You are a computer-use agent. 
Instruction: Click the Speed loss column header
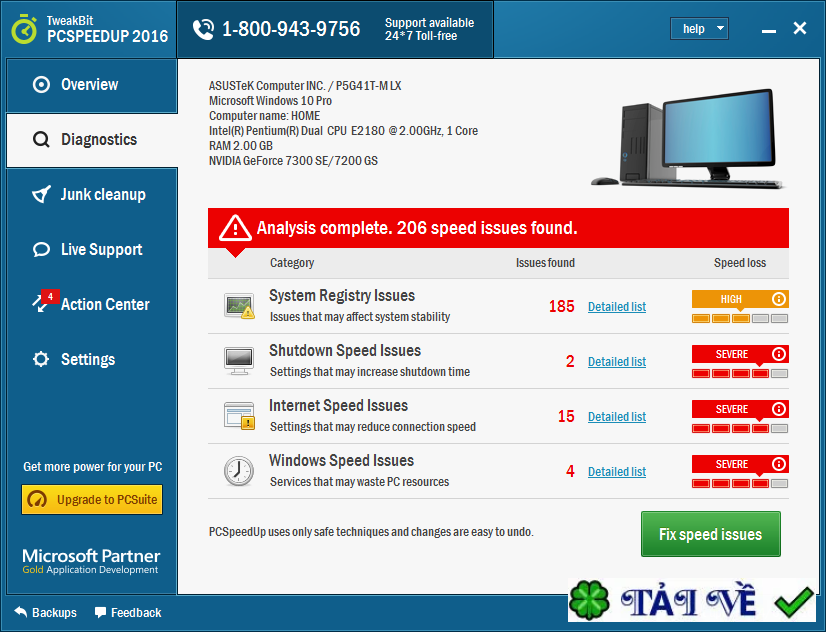pyautogui.click(x=740, y=263)
